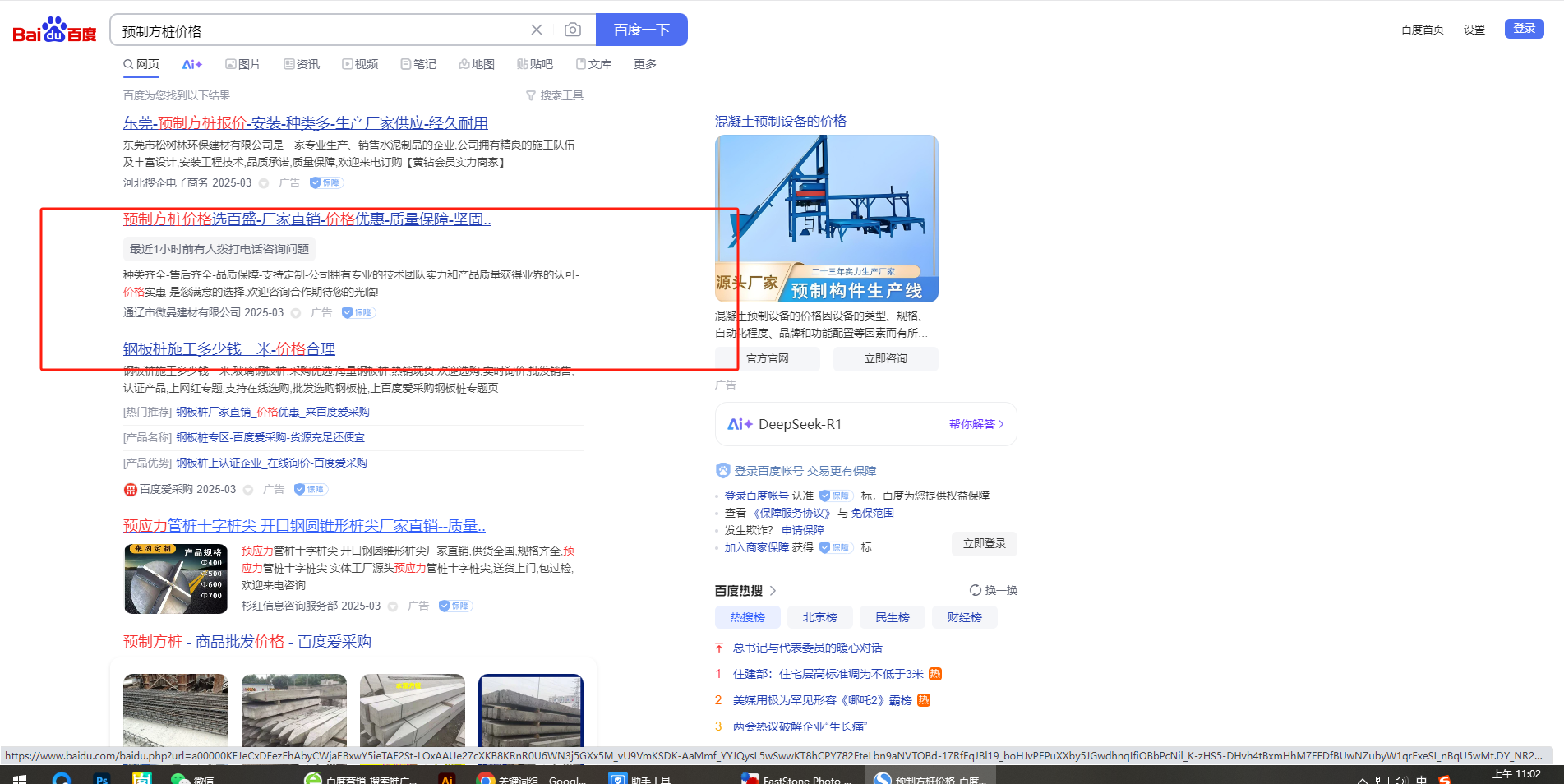The width and height of the screenshot is (1564, 784).
Task: Open image search via the camera icon
Action: 573,30
